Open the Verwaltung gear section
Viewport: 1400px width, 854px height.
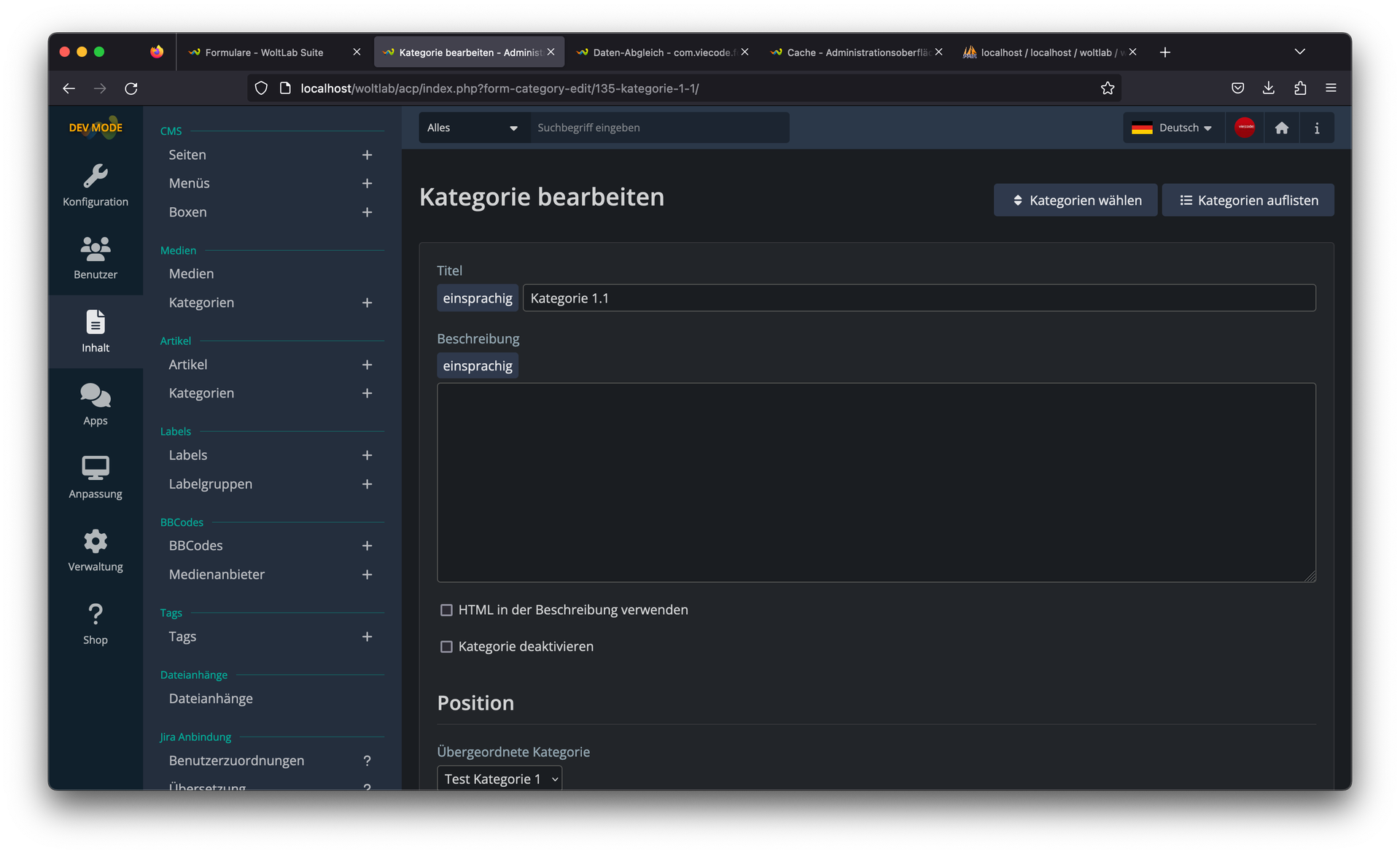96,550
